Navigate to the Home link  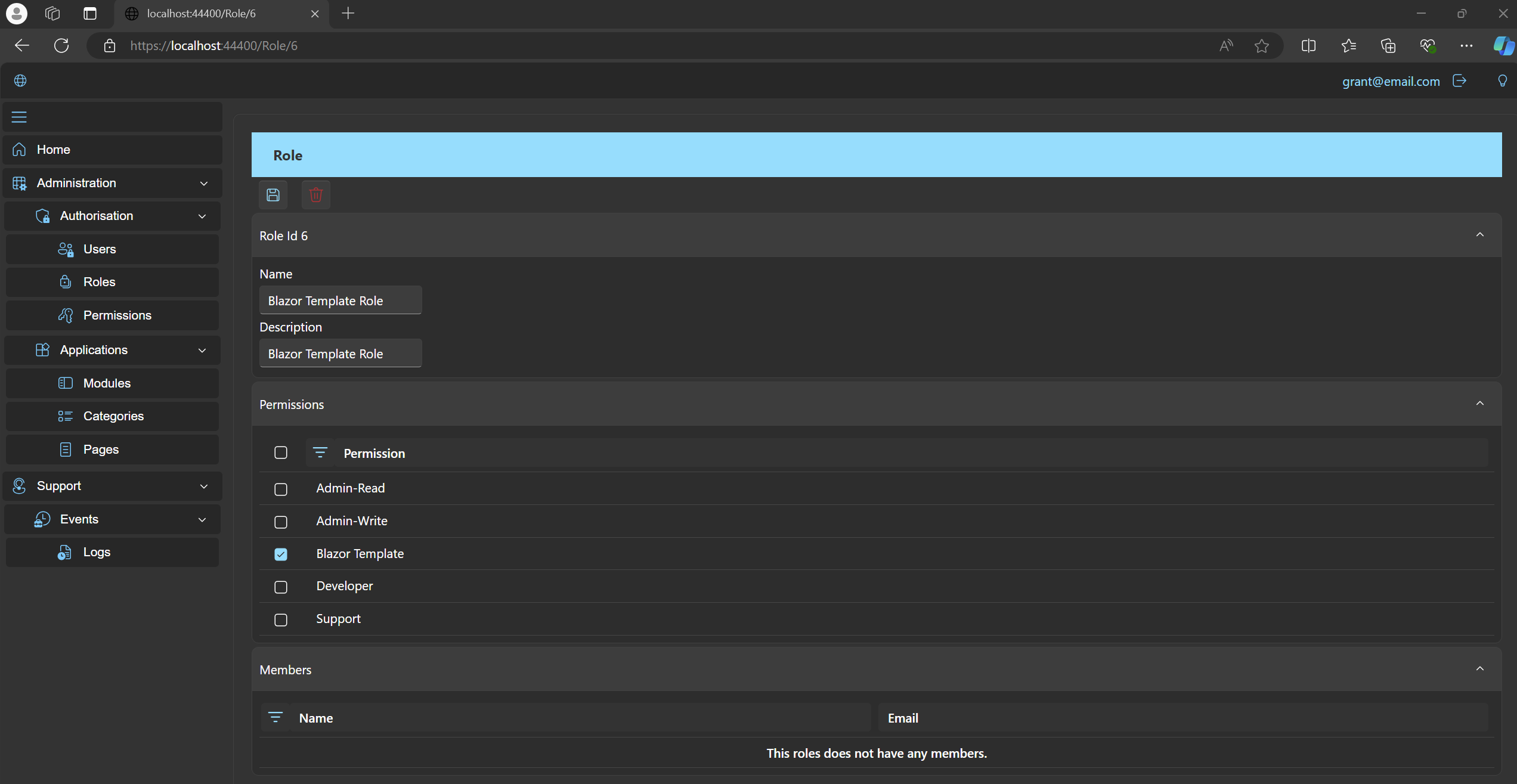[x=54, y=150]
